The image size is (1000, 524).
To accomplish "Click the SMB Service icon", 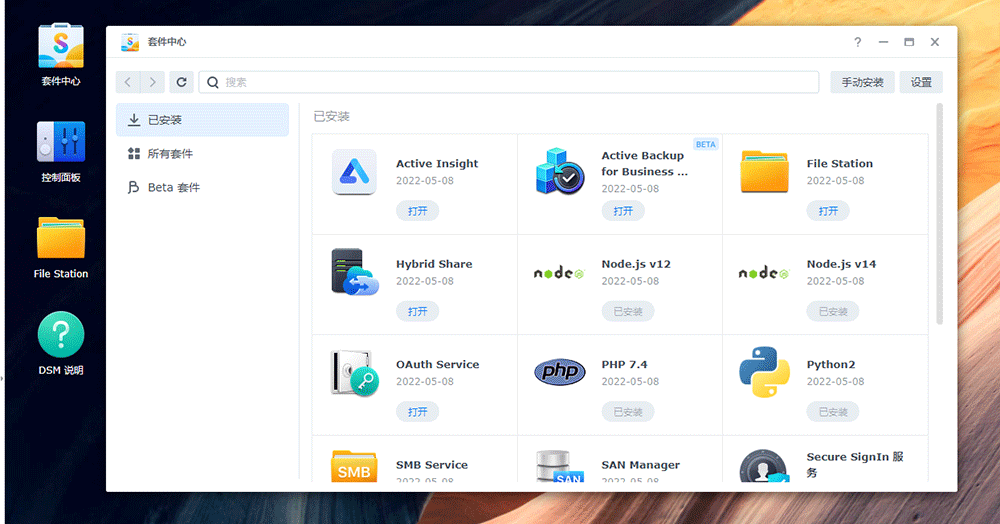I will 354,467.
